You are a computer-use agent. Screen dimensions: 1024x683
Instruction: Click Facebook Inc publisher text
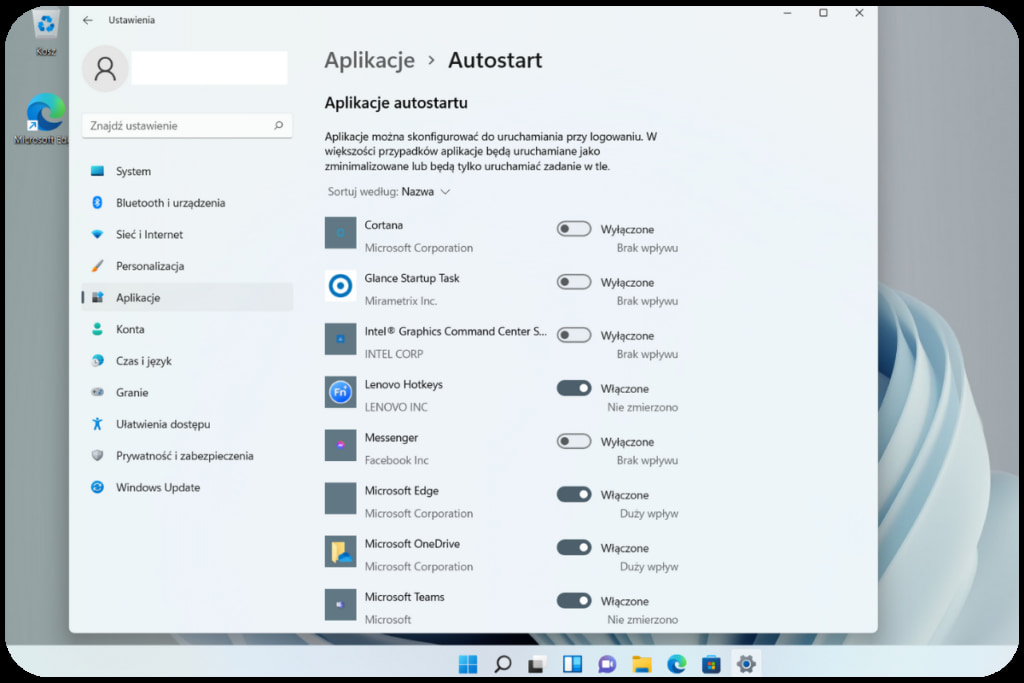pos(396,460)
